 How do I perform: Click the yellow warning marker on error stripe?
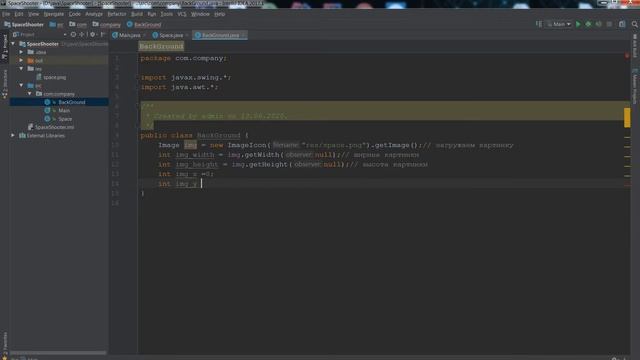tap(627, 118)
